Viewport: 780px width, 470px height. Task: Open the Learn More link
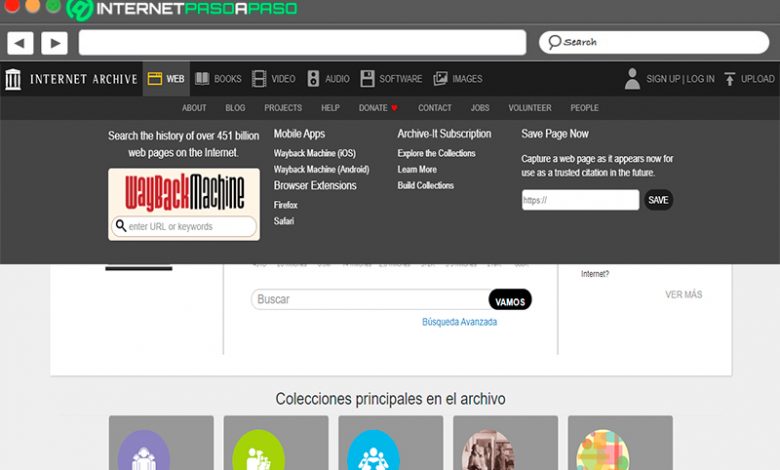click(x=417, y=170)
